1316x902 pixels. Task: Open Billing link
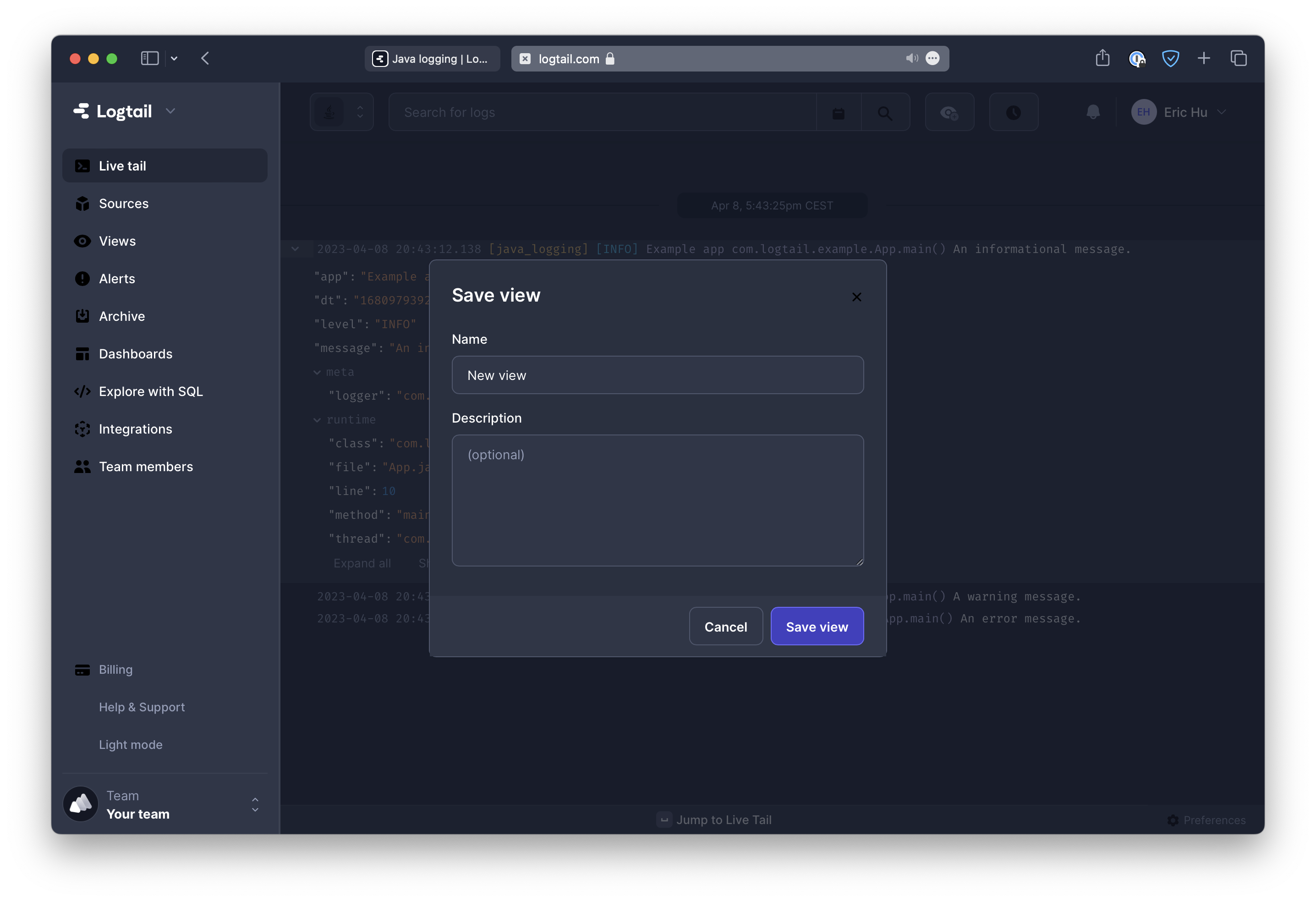[x=115, y=670]
